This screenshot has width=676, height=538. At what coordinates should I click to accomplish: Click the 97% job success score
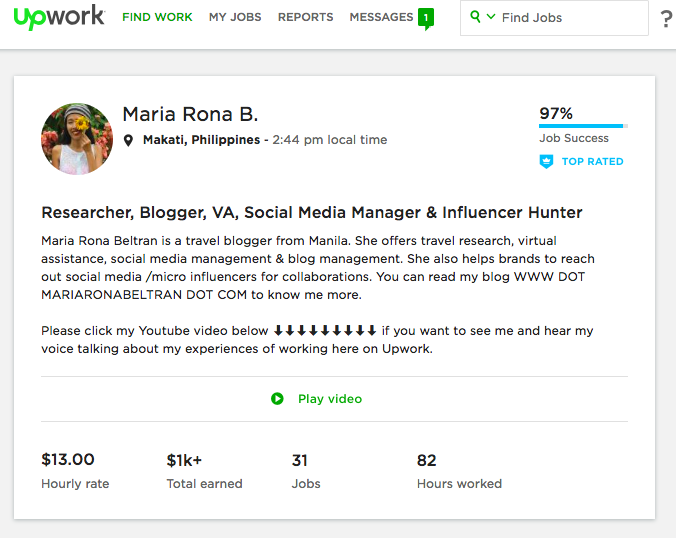point(556,113)
